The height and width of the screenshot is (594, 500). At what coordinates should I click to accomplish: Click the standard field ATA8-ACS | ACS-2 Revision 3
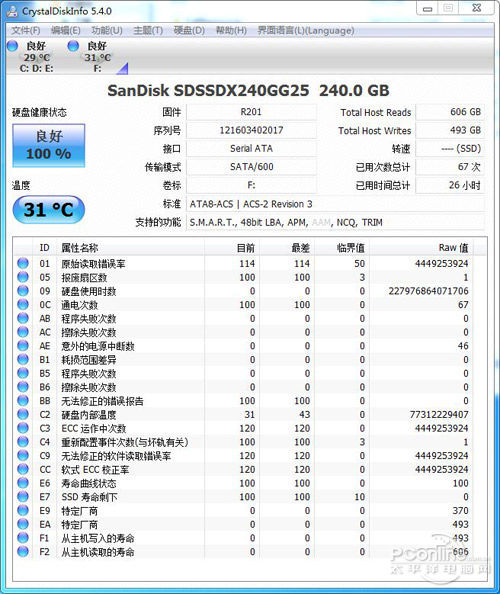(336, 204)
